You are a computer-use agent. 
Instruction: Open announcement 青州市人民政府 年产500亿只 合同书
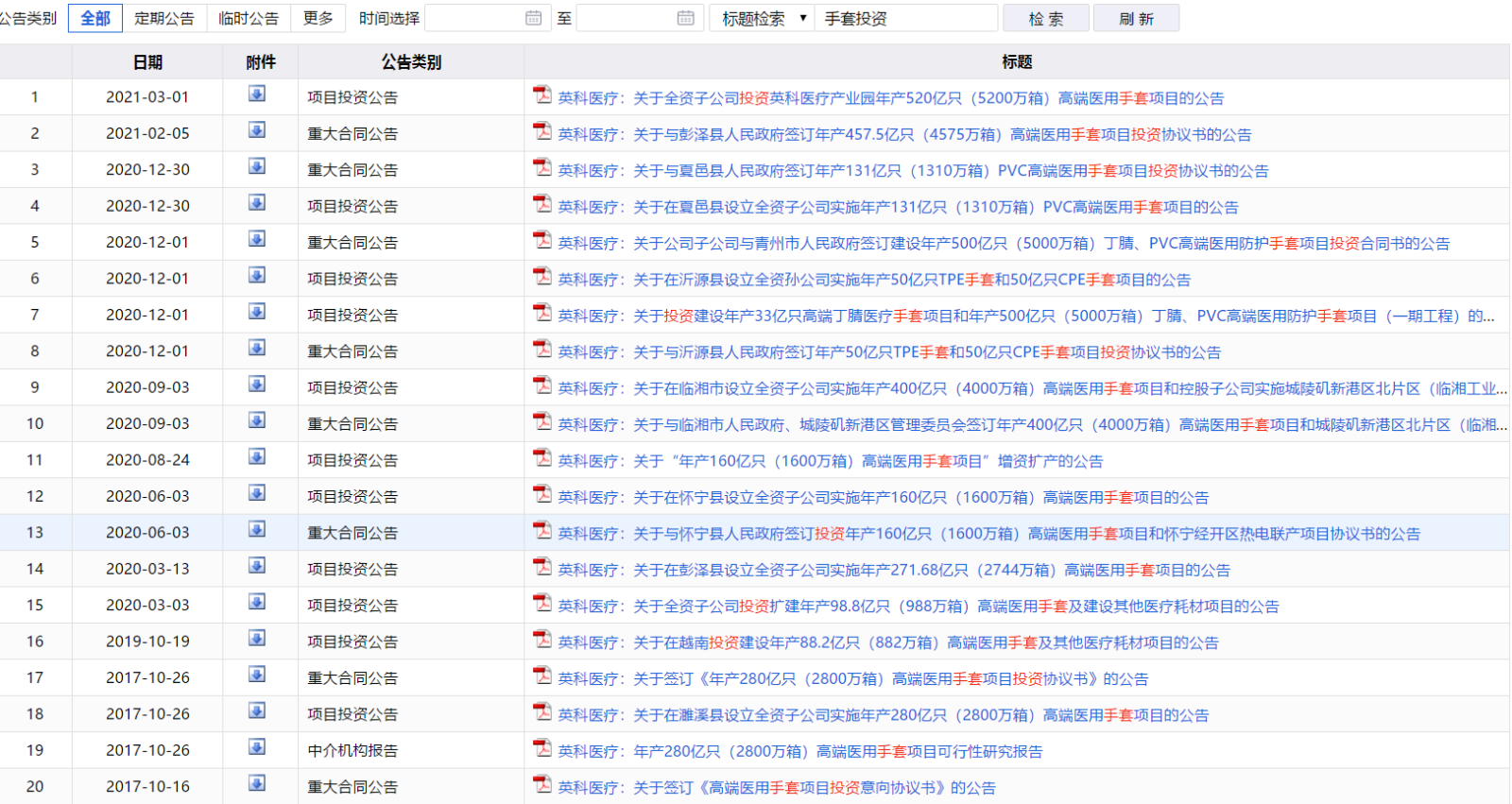[1004, 244]
